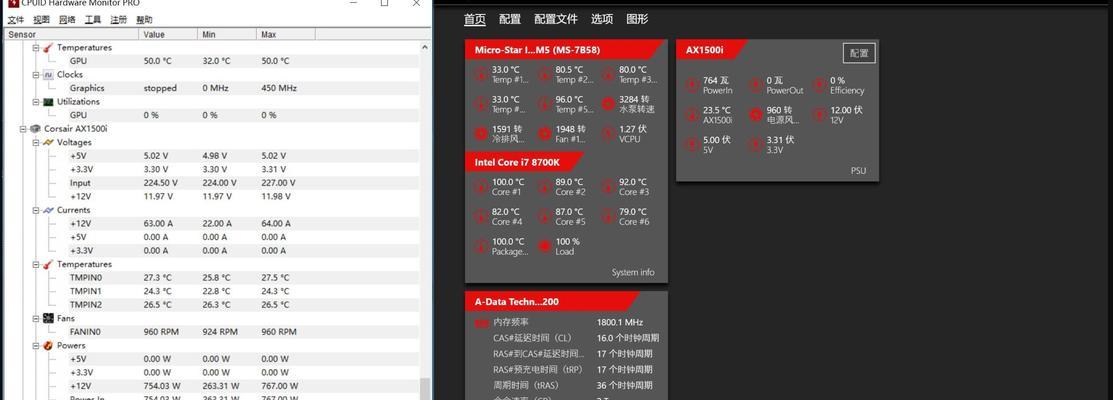The width and height of the screenshot is (1113, 400).
Task: Click the Micro-Star MS-7B58 card header
Action: [x=564, y=50]
